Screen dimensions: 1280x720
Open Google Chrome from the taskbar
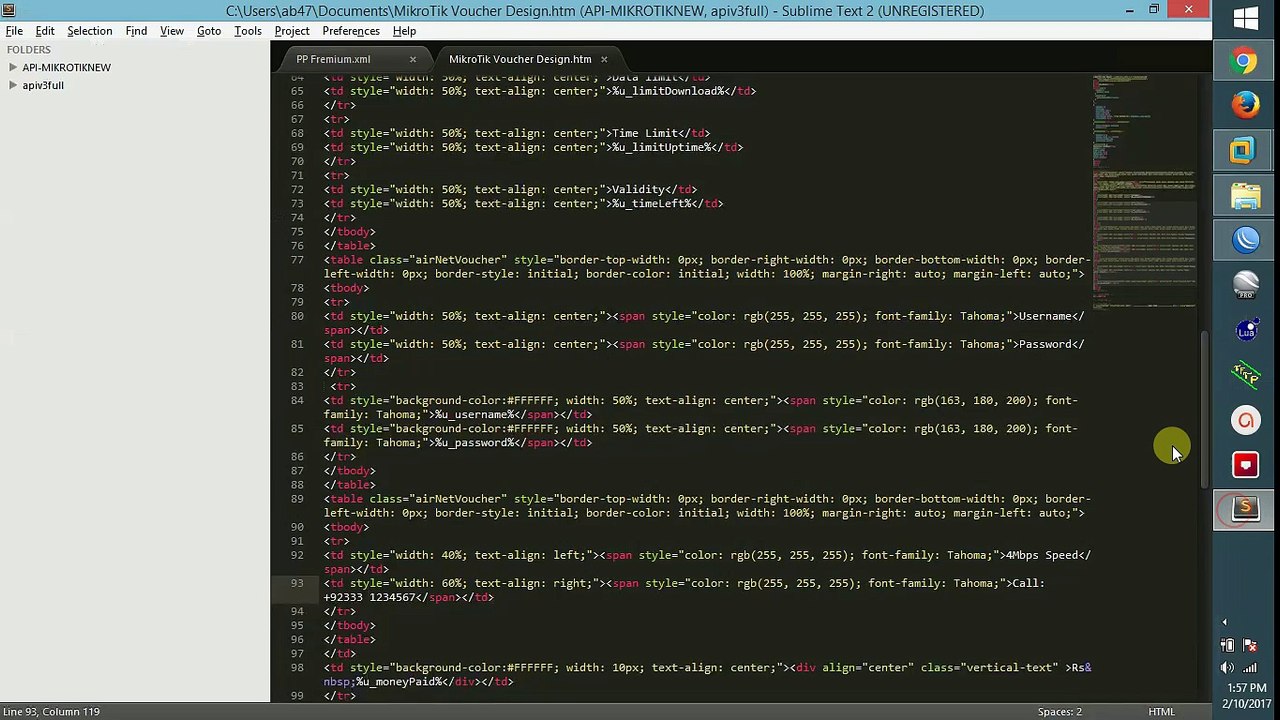pyautogui.click(x=1245, y=62)
